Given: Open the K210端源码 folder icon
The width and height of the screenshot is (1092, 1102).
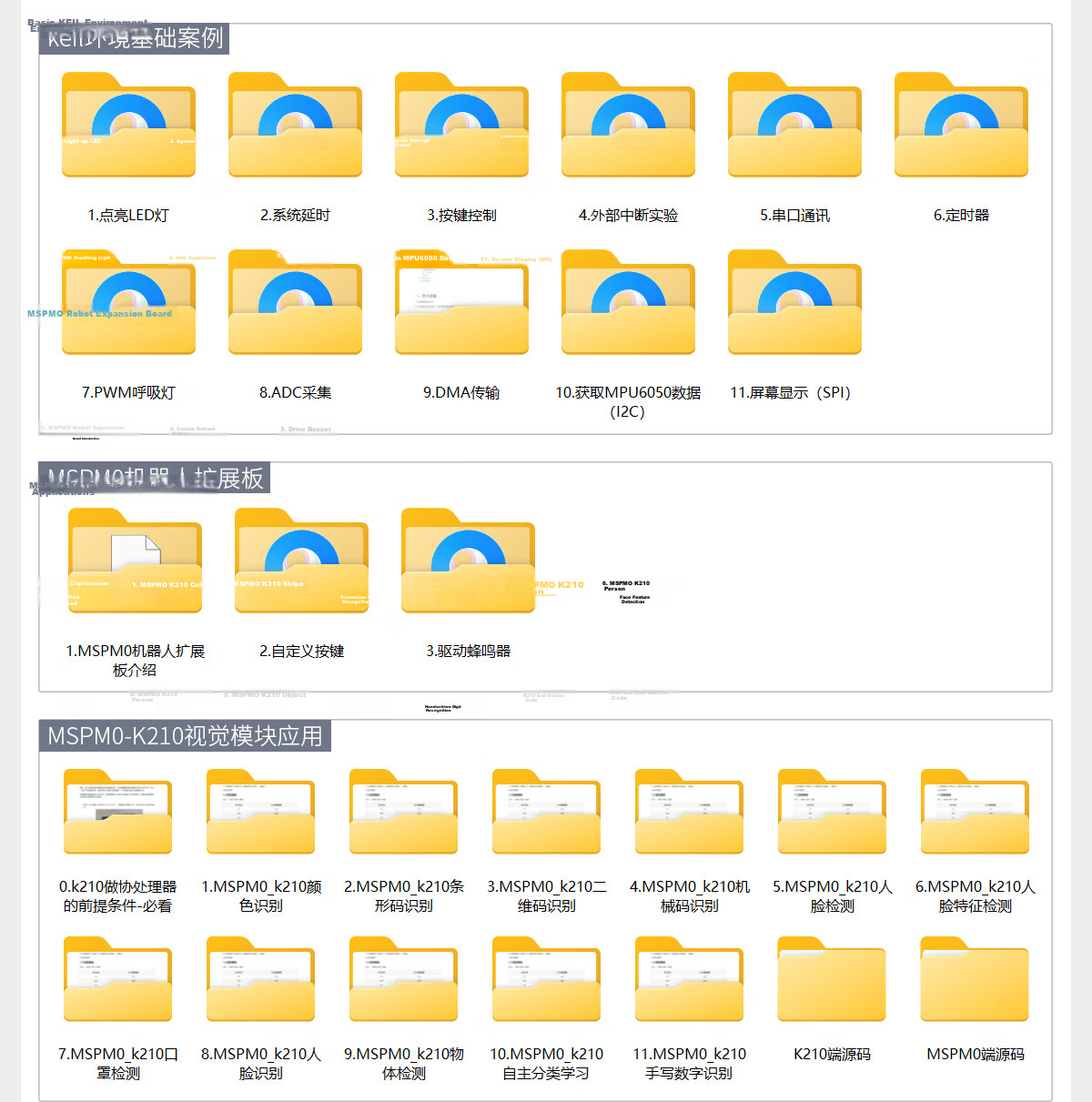Looking at the screenshot, I should (x=832, y=979).
